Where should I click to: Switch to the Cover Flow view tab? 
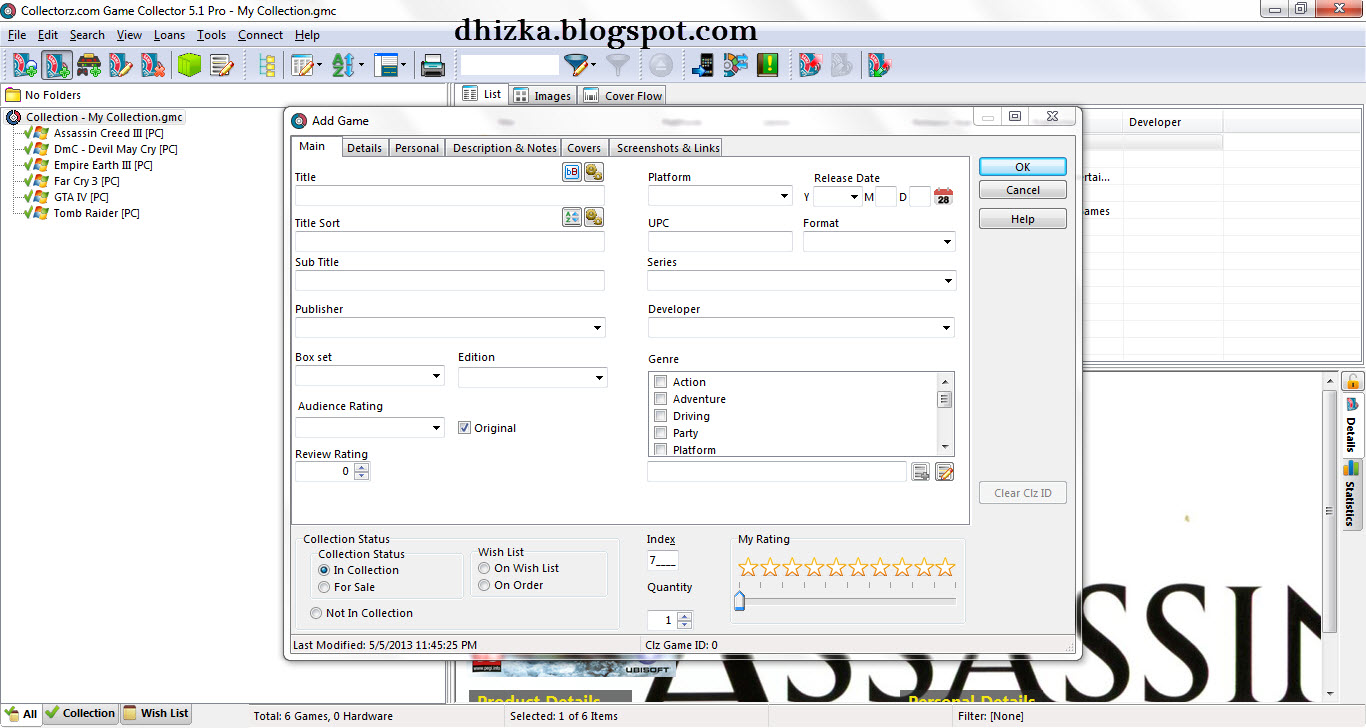pyautogui.click(x=622, y=96)
